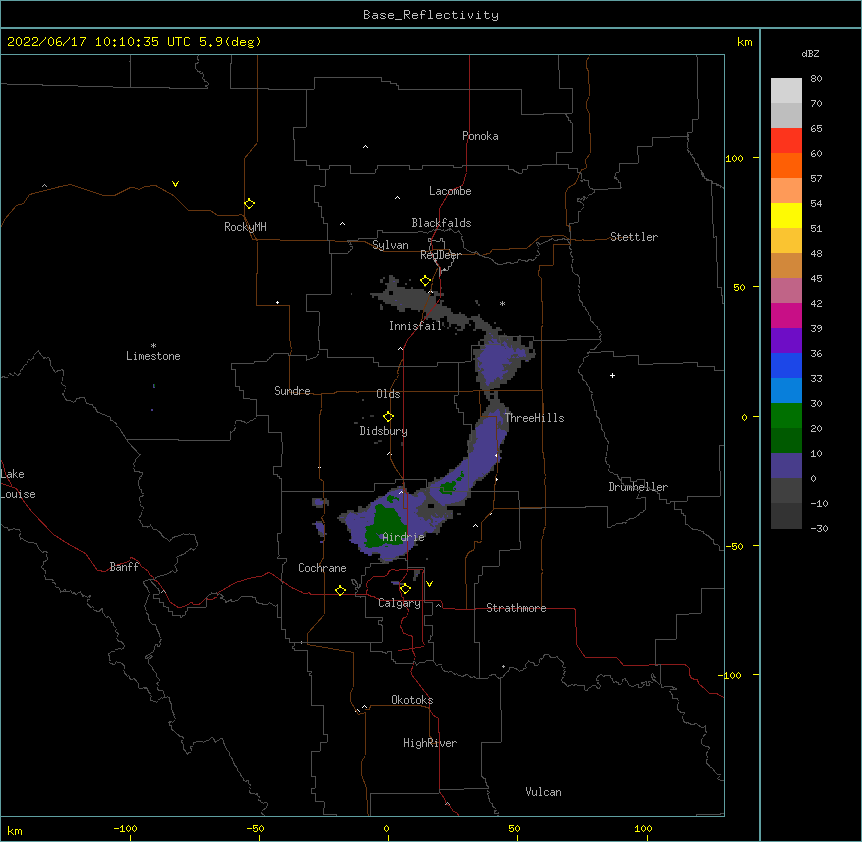Viewport: 862px width, 842px height.
Task: Click the Stettler city label
Action: (634, 237)
